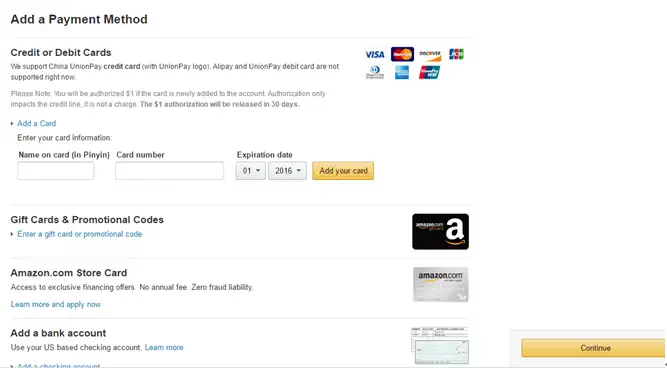Open the Learn more and apply now link
The width and height of the screenshot is (667, 368).
pyautogui.click(x=56, y=304)
